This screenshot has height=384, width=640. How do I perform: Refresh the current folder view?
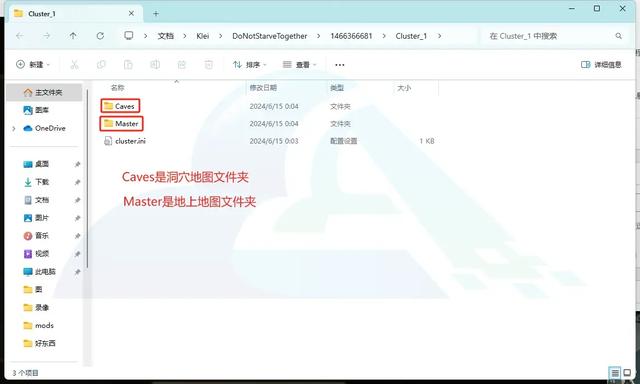coord(100,36)
